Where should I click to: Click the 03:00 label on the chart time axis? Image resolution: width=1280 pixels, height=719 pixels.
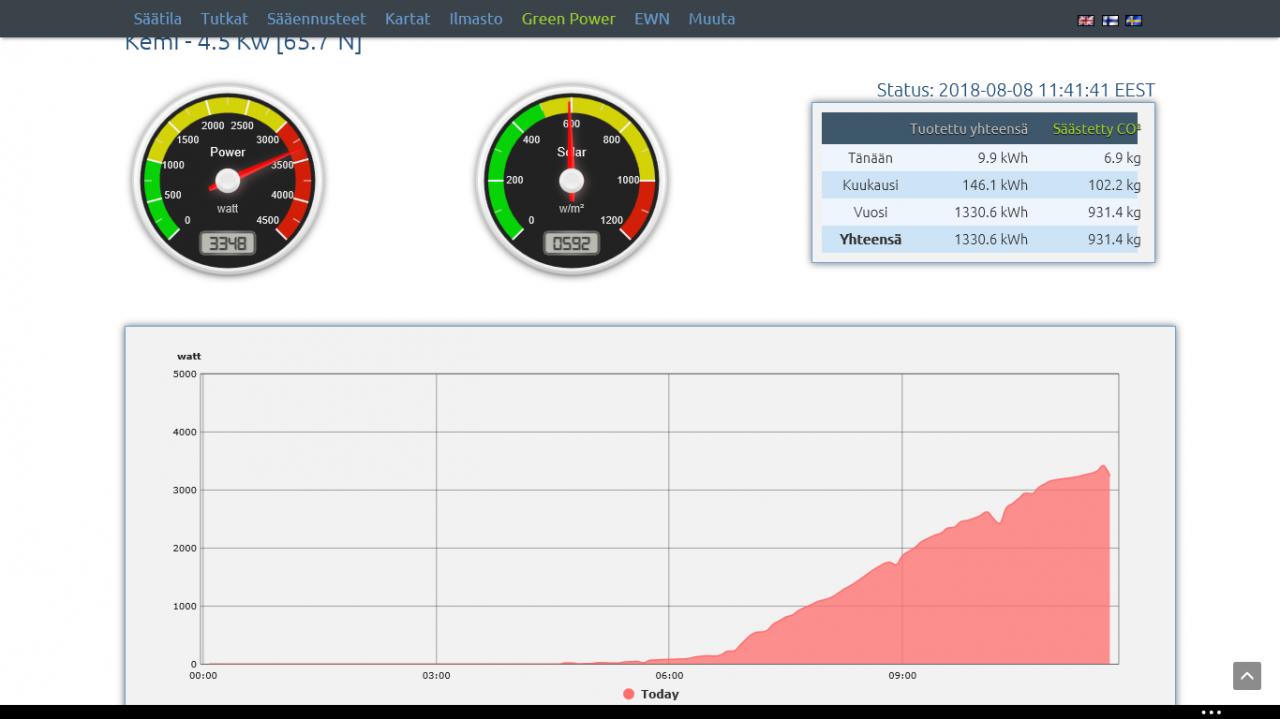pos(436,676)
